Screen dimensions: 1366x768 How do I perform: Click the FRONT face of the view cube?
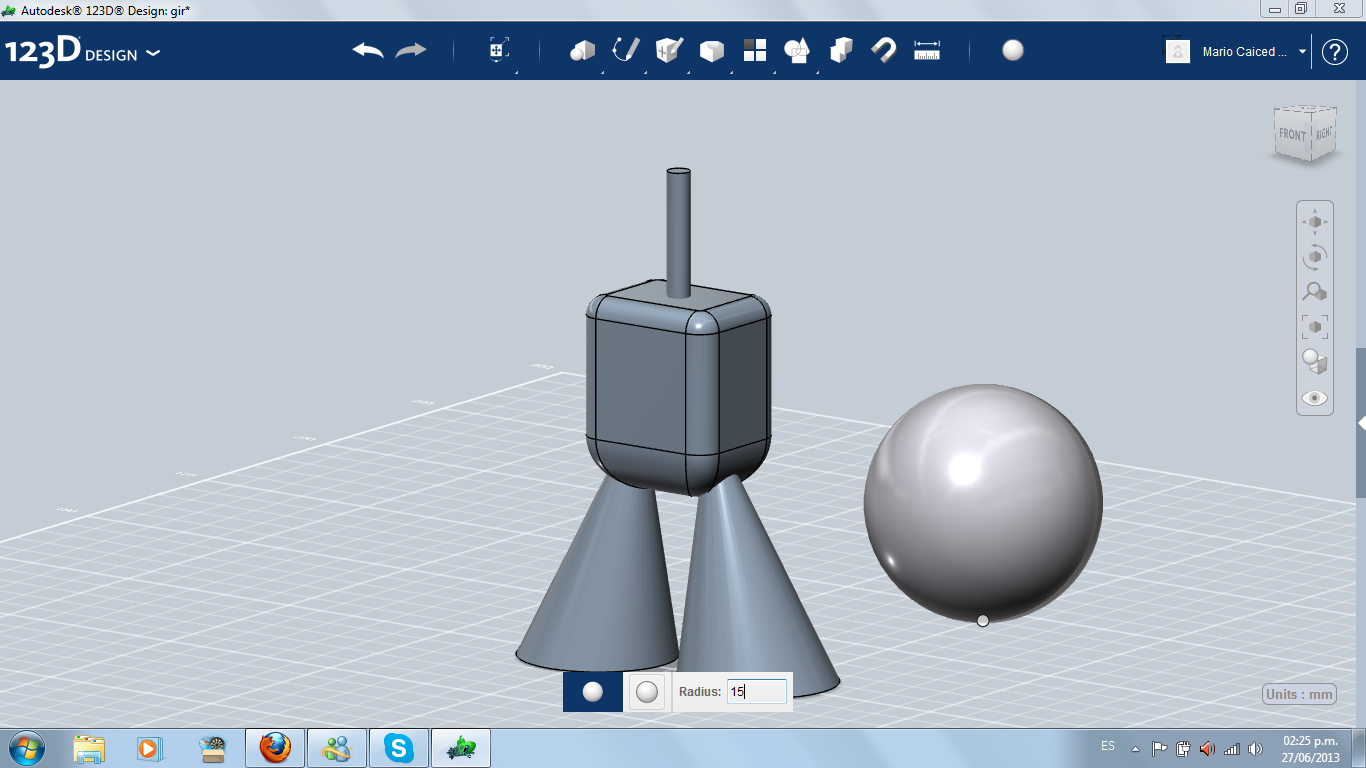coord(1292,134)
